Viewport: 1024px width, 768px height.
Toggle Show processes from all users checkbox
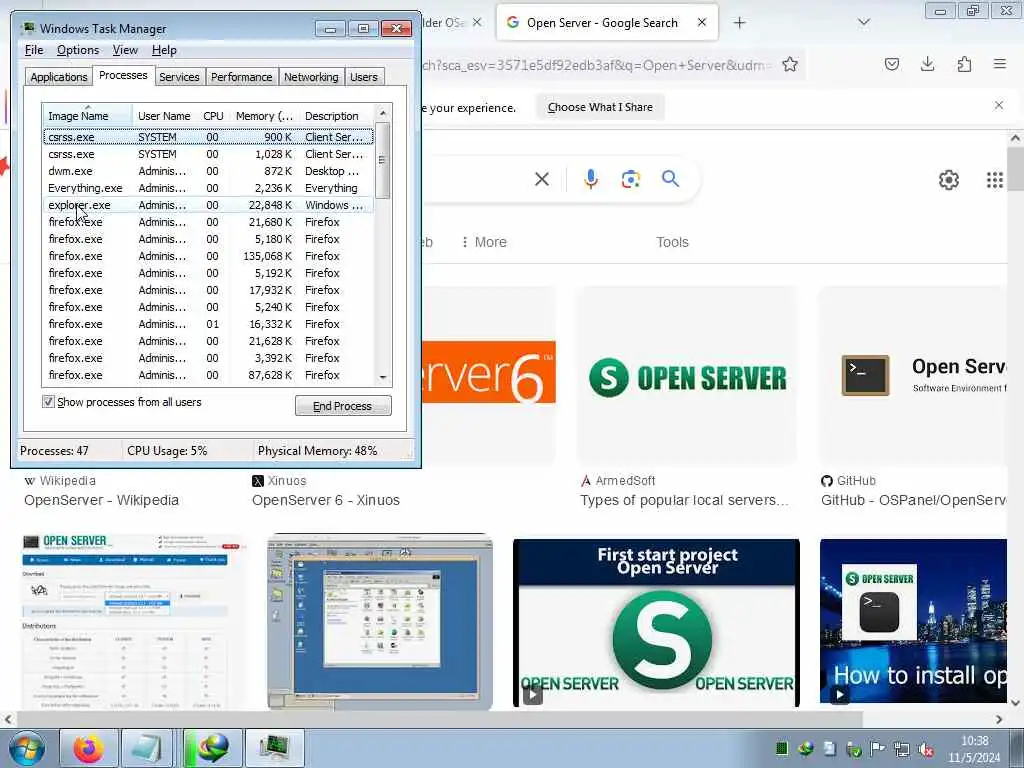48,402
